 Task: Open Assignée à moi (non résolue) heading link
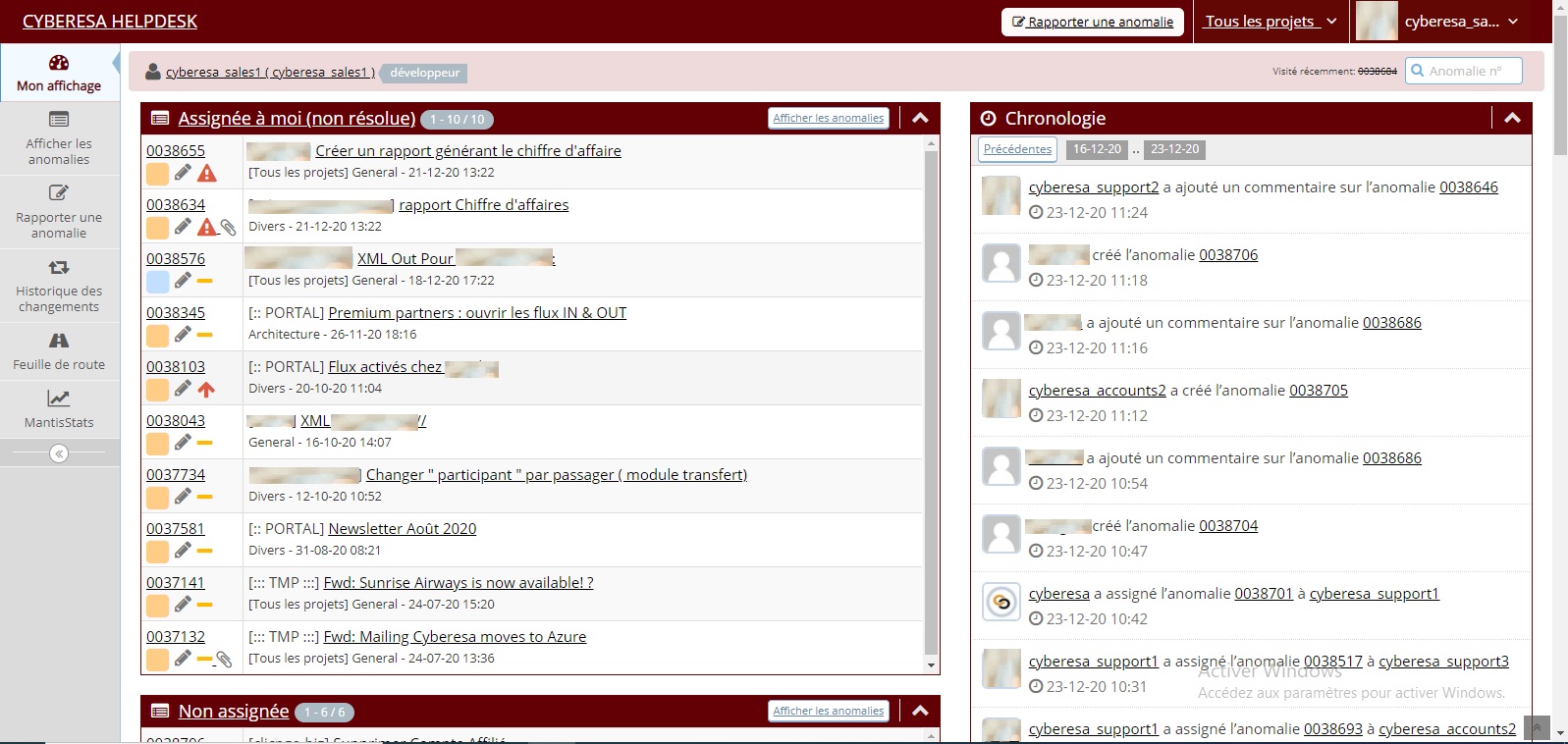tap(297, 118)
